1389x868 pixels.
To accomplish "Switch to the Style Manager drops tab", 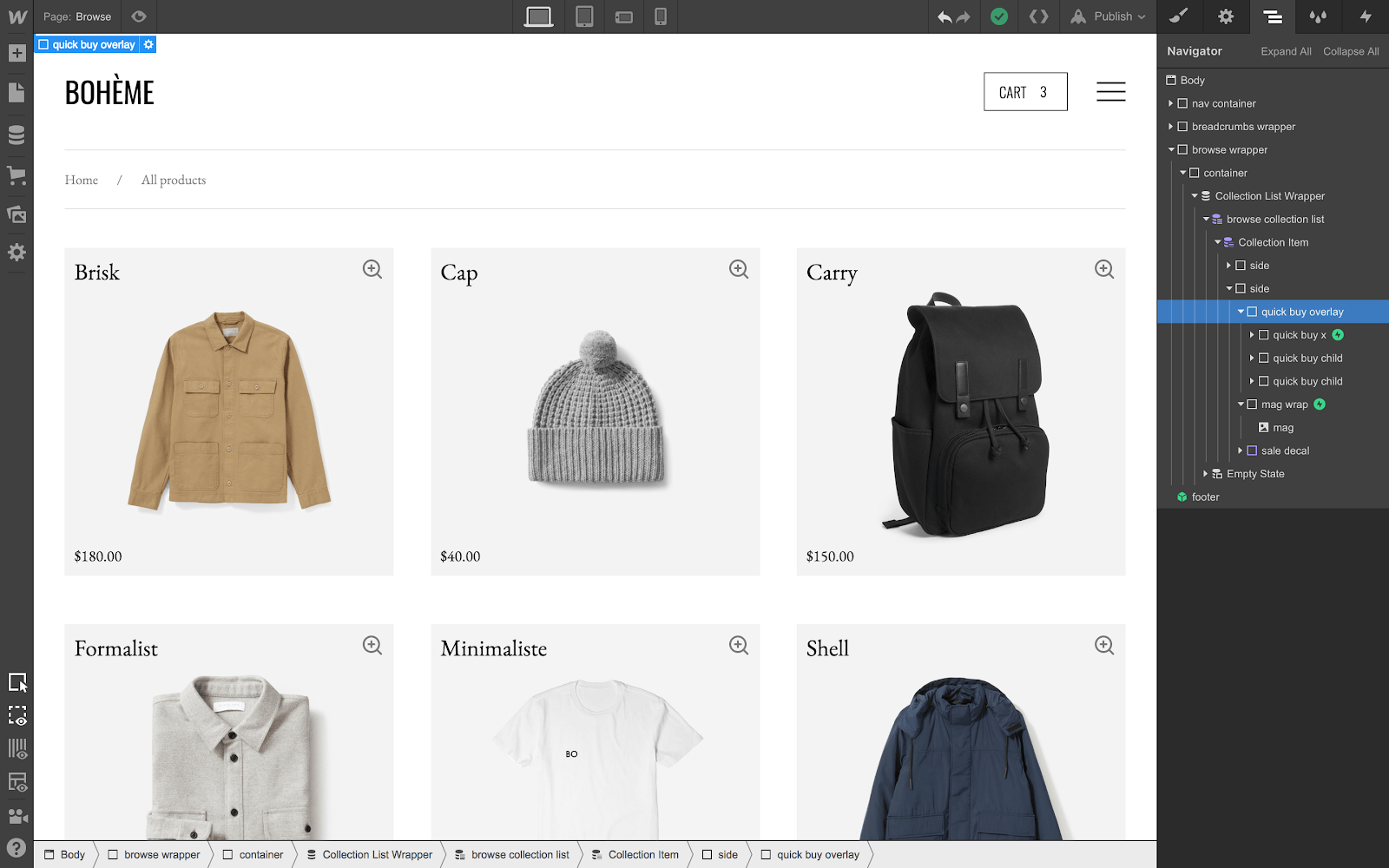I will (1318, 16).
